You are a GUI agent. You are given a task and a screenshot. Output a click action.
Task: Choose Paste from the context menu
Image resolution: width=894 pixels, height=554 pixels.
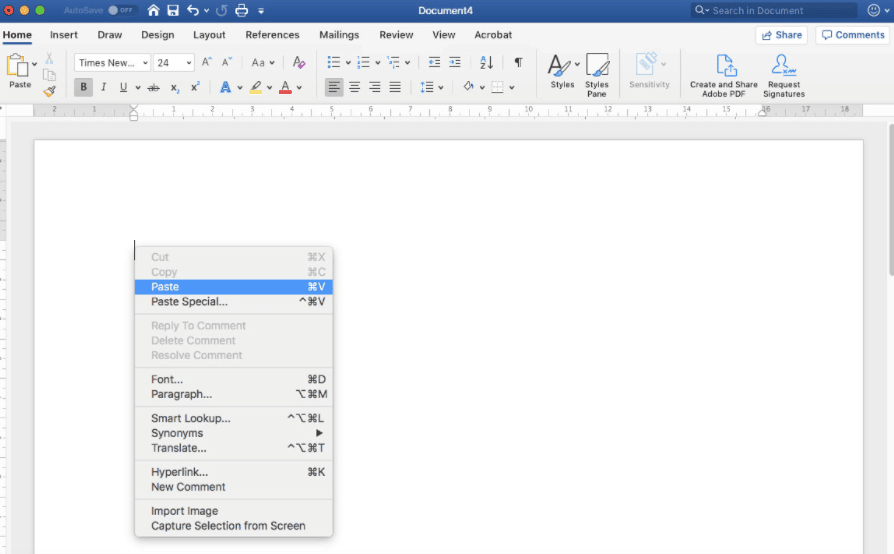tap(234, 287)
